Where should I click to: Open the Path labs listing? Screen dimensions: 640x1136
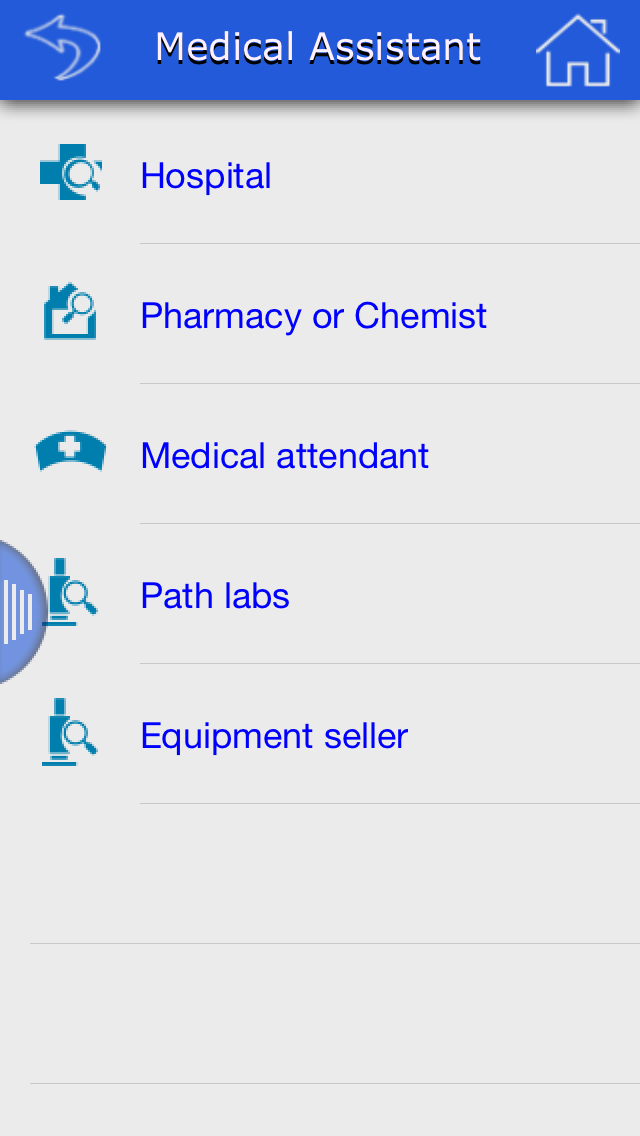(x=320, y=594)
